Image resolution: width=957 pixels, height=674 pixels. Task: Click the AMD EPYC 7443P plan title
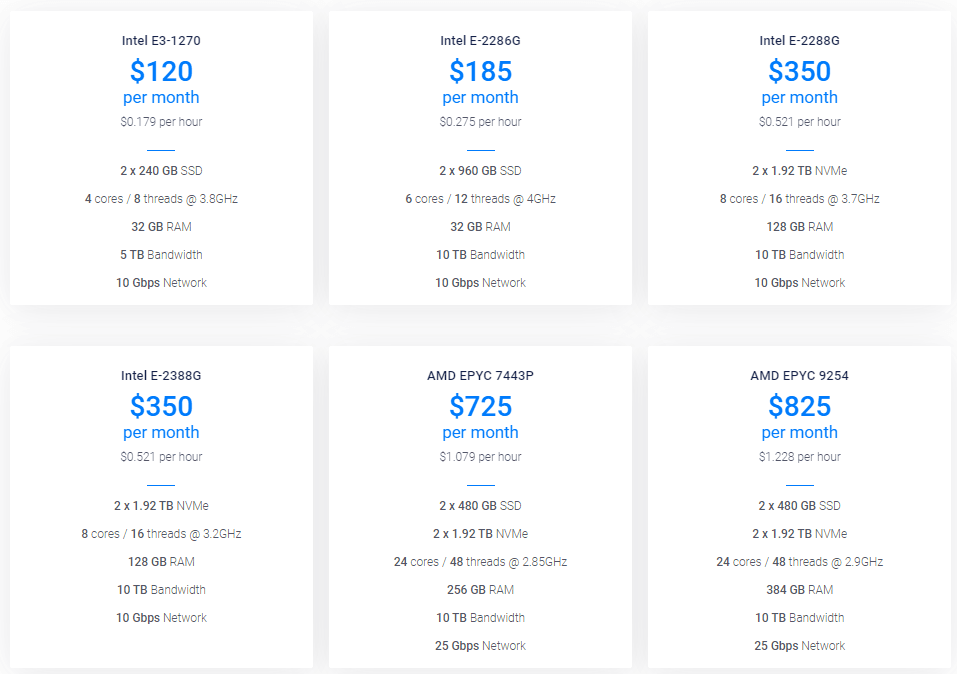480,375
